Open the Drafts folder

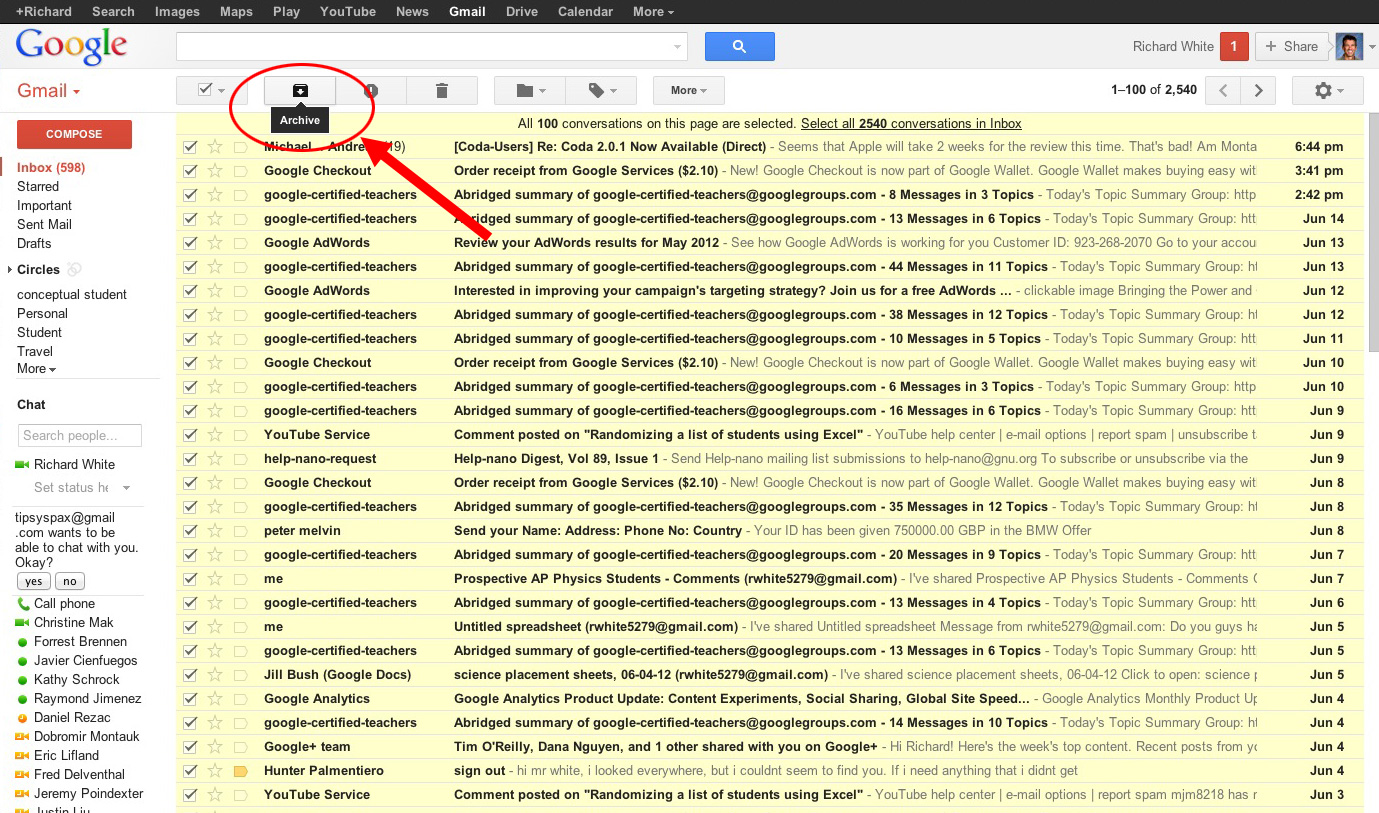click(34, 243)
